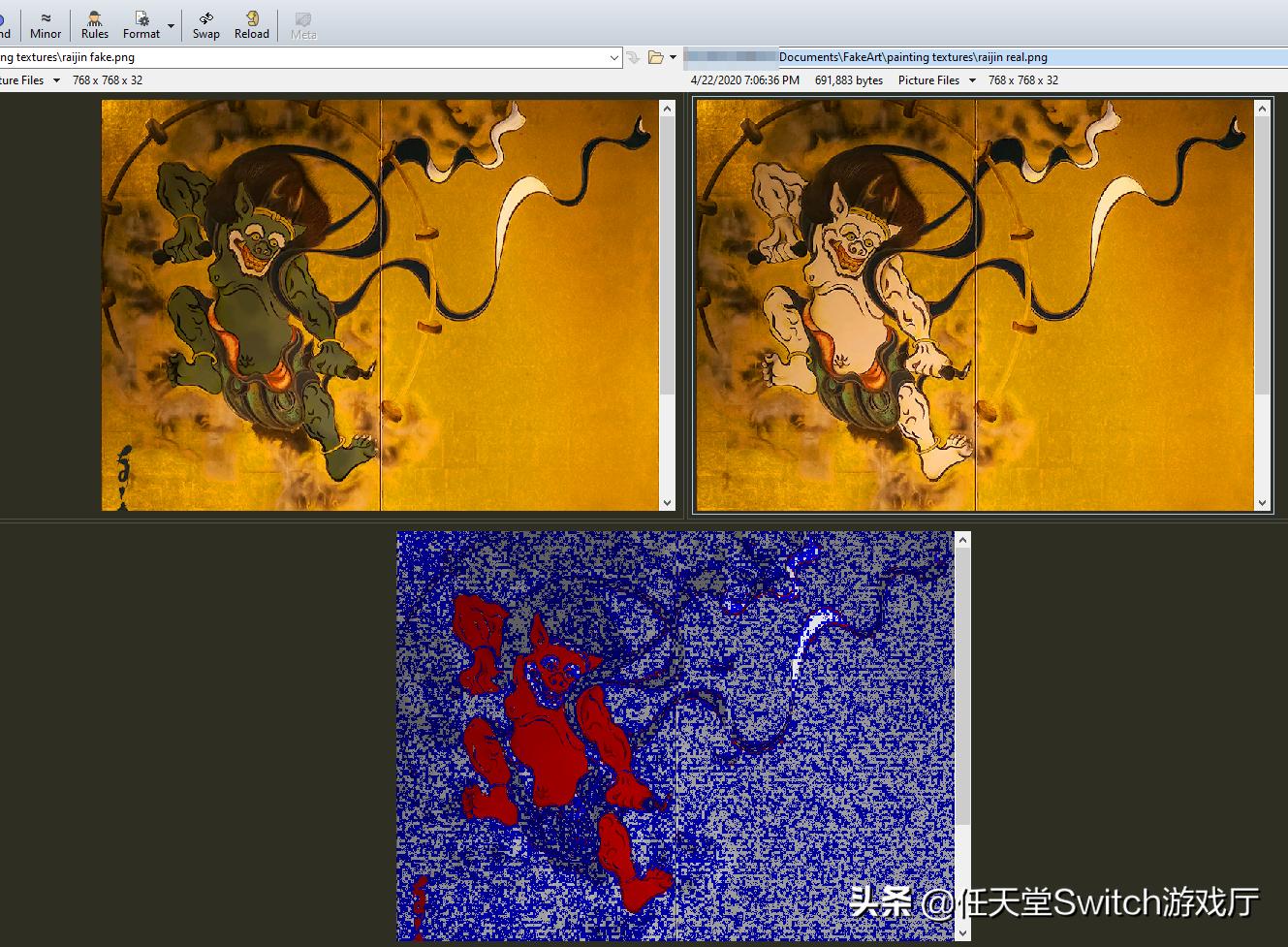Viewport: 1288px width, 947px height.
Task: Click the 691,883 bytes file size text
Action: click(849, 80)
